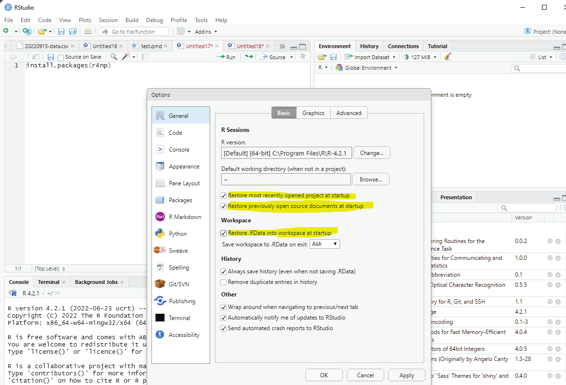Click the find magnifier icon in editor toolbar

[x=114, y=57]
